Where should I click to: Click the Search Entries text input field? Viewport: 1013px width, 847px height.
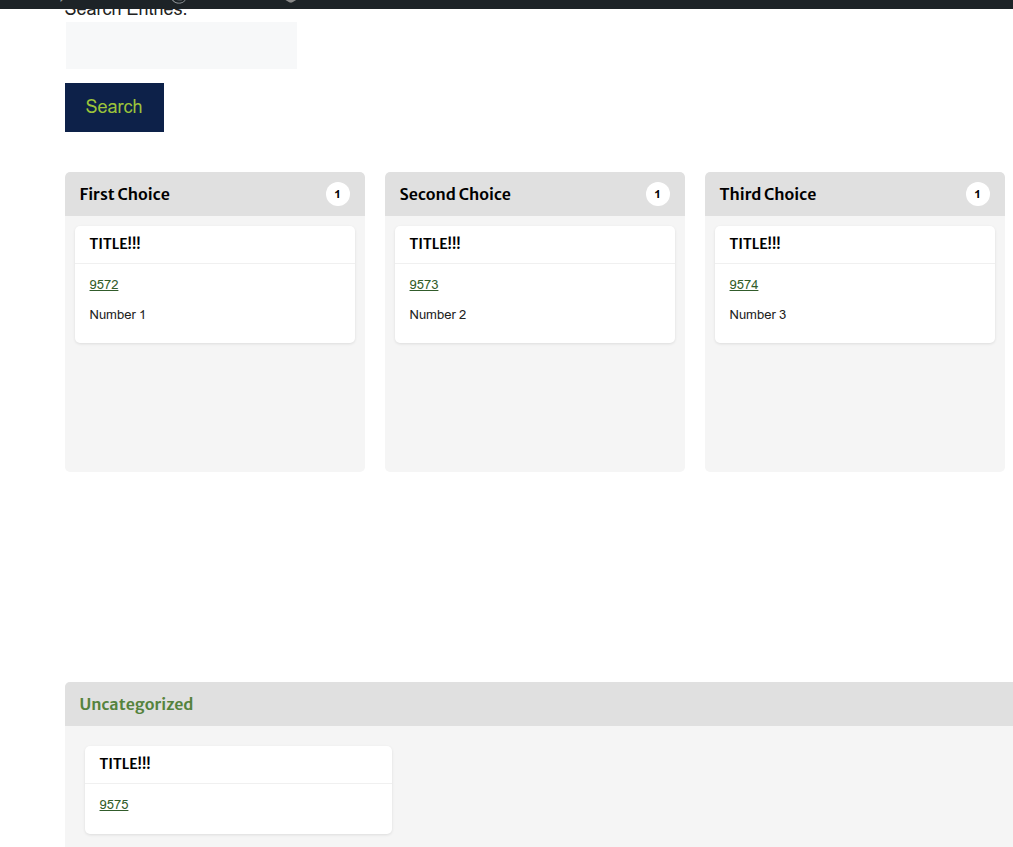point(181,46)
